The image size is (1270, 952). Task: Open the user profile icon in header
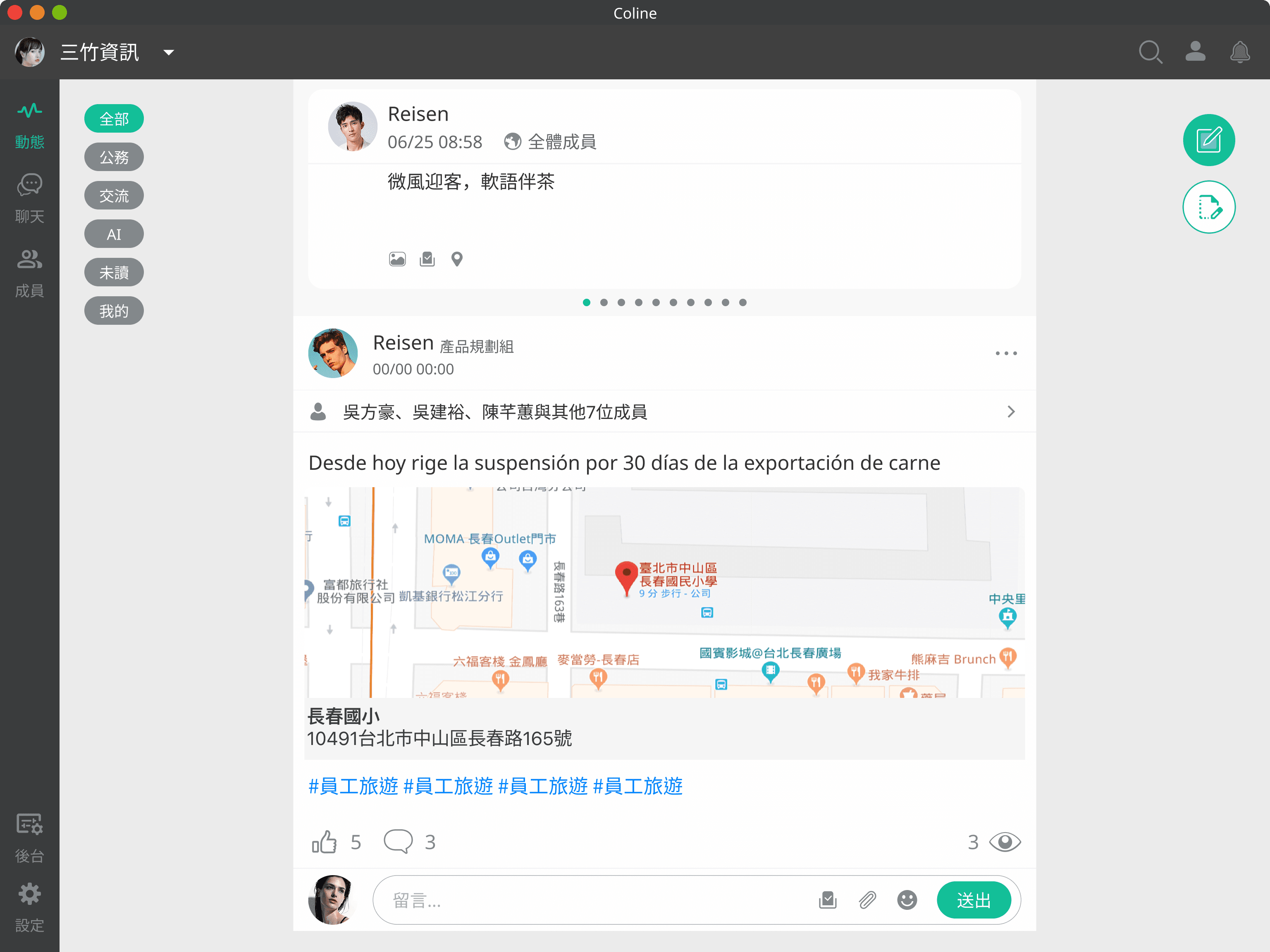point(1195,52)
